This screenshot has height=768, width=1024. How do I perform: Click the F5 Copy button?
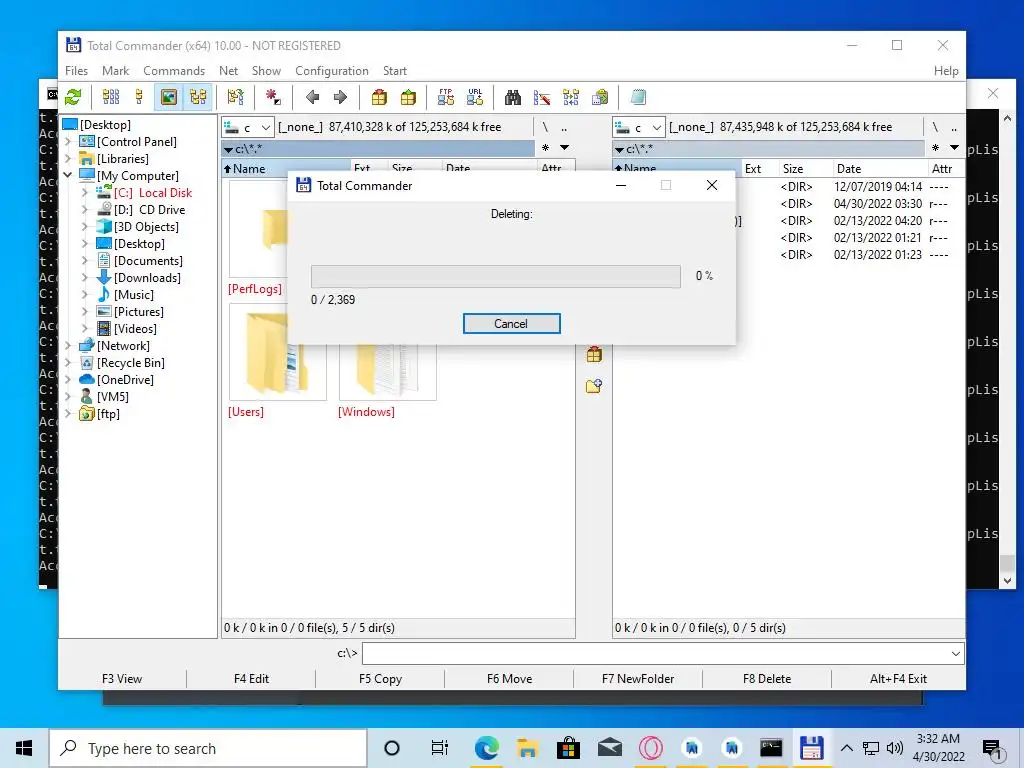[x=380, y=679]
